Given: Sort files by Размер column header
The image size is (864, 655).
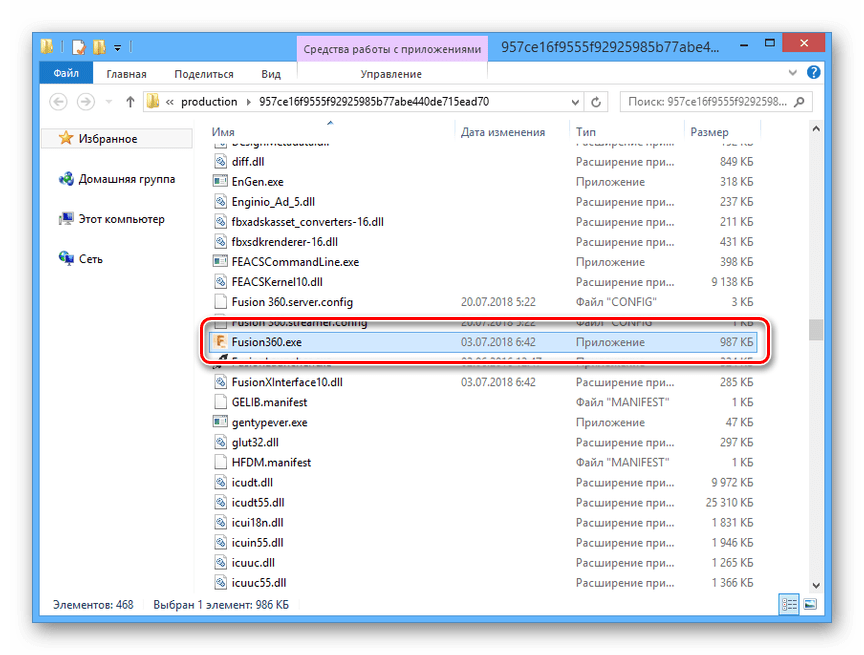Looking at the screenshot, I should tap(710, 132).
